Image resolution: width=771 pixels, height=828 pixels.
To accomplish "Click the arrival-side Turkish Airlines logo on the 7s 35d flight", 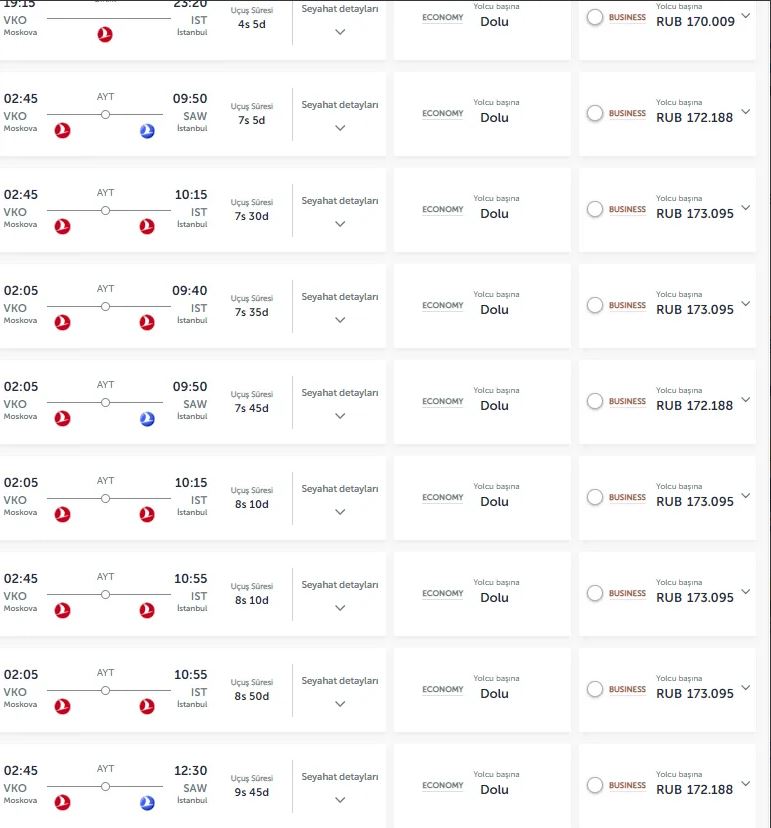I will click(147, 323).
